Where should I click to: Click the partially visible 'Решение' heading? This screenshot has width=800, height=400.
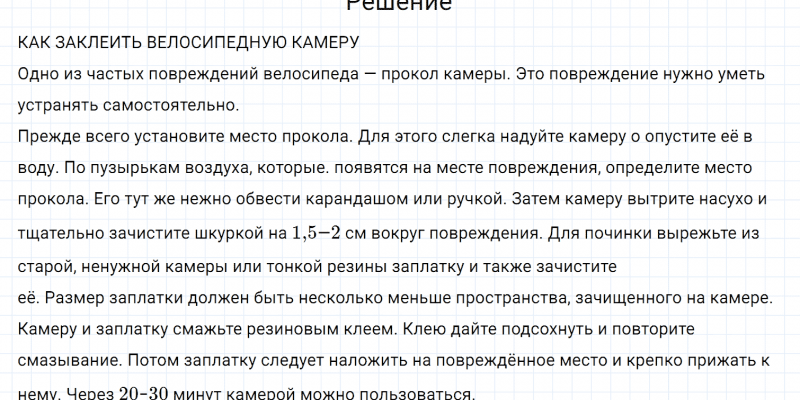point(399,5)
